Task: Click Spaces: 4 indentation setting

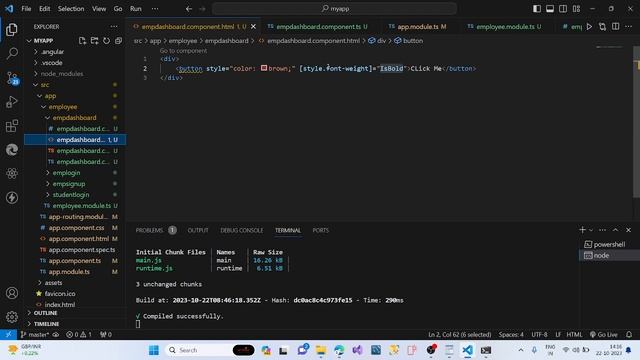Action: click(511, 334)
